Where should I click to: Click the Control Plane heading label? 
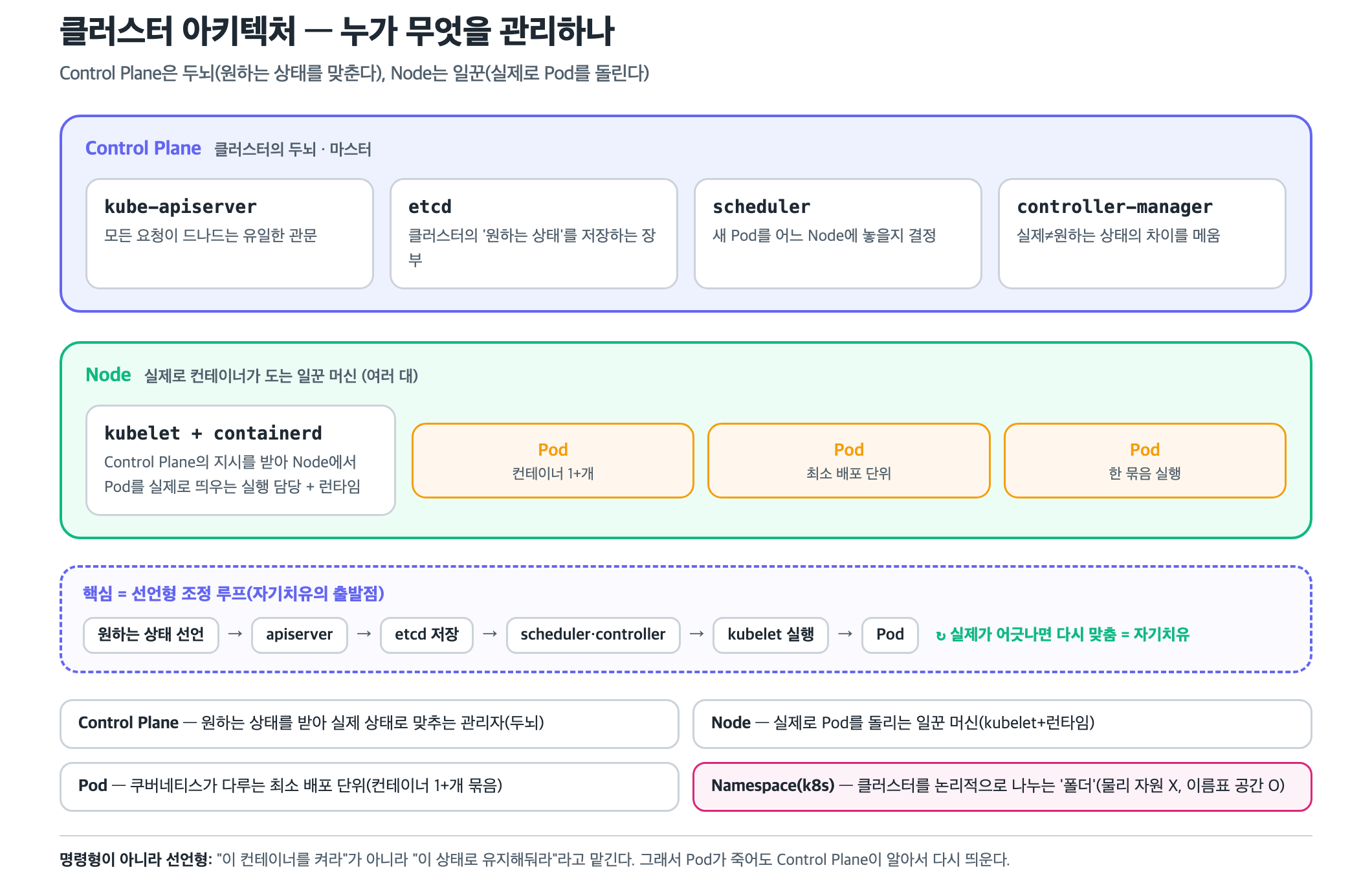tap(143, 148)
